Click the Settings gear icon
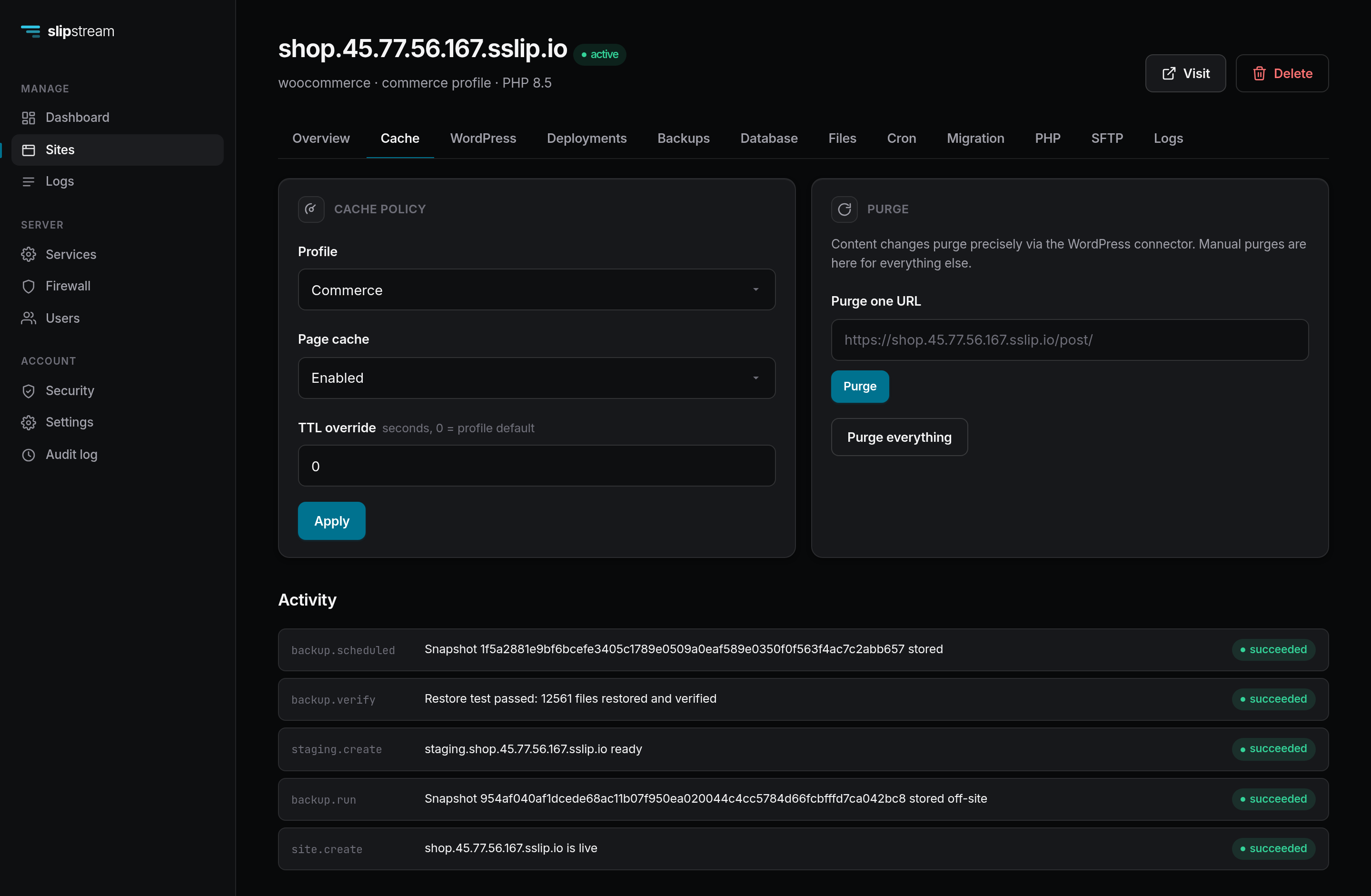The height and width of the screenshot is (896, 1371). click(x=28, y=422)
